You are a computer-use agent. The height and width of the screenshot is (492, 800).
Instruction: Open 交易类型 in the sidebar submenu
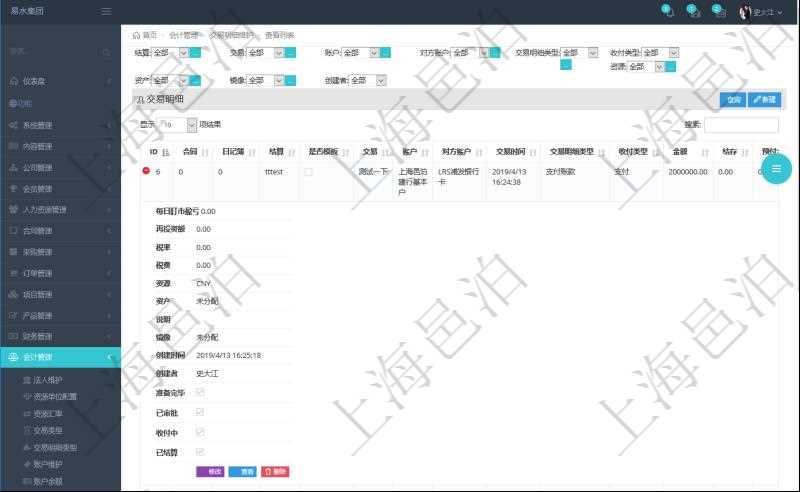(x=55, y=430)
